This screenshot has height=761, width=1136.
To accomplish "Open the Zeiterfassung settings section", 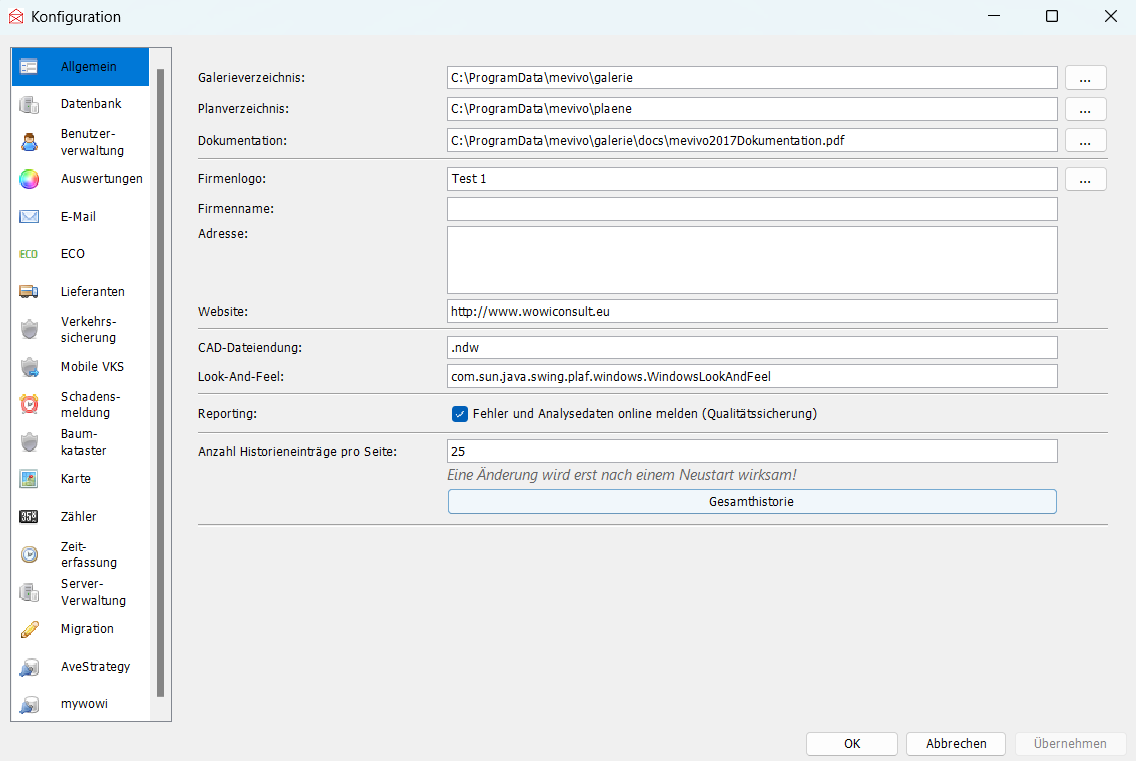I will pos(88,555).
